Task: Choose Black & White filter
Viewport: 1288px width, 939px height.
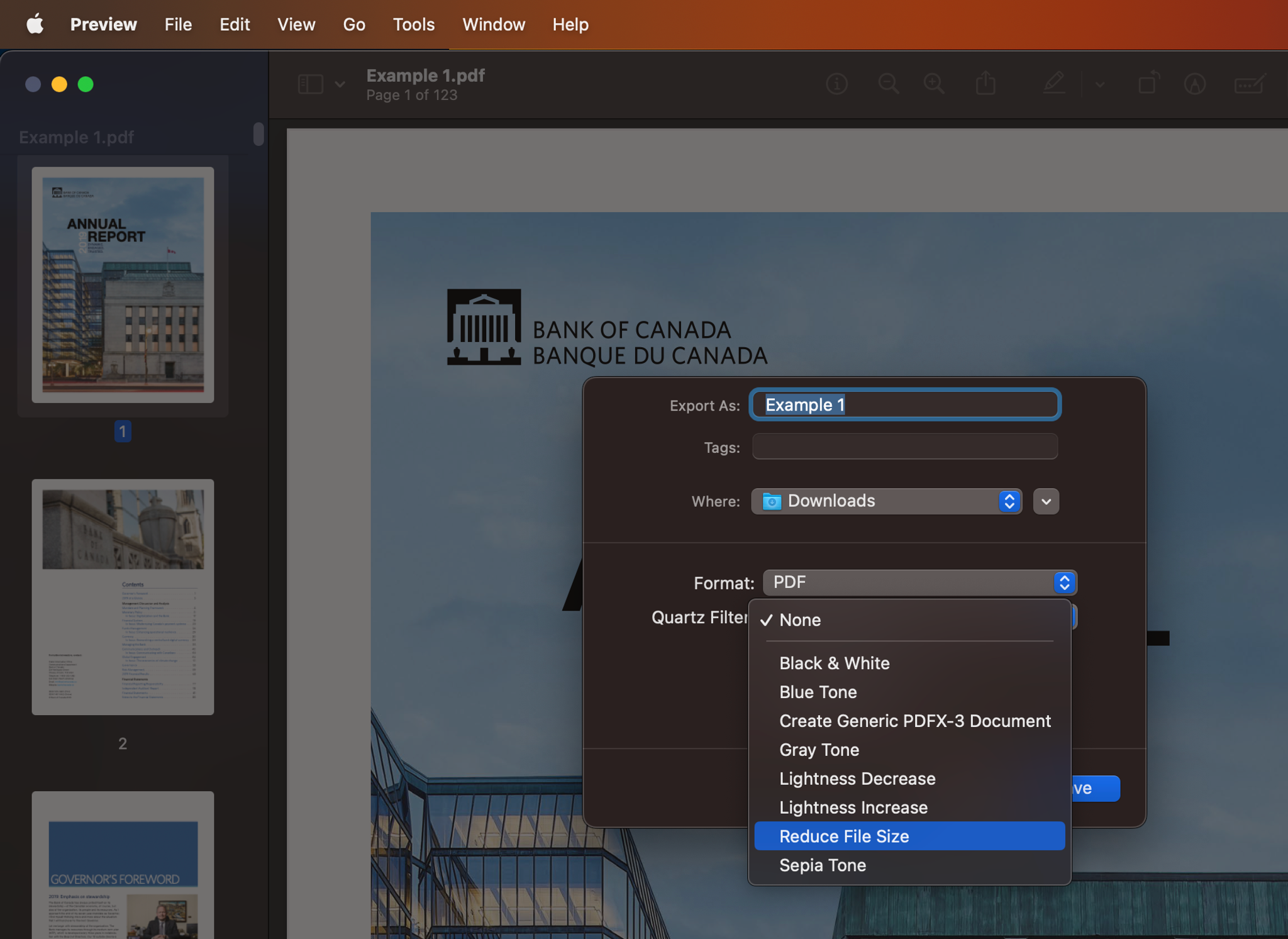Action: tap(909, 663)
